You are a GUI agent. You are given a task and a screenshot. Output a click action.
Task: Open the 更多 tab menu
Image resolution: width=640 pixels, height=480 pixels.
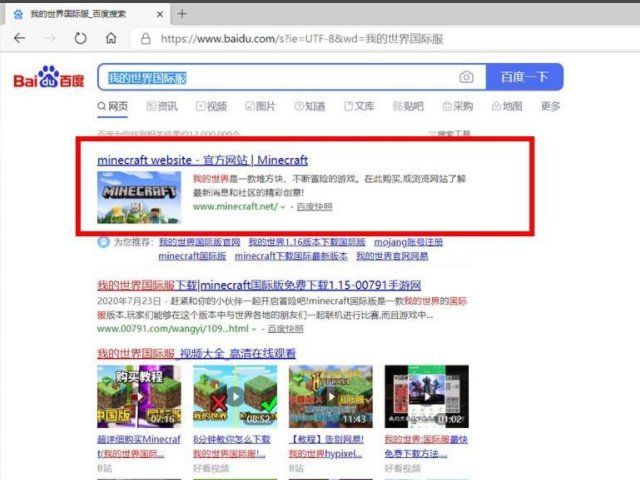(550, 107)
